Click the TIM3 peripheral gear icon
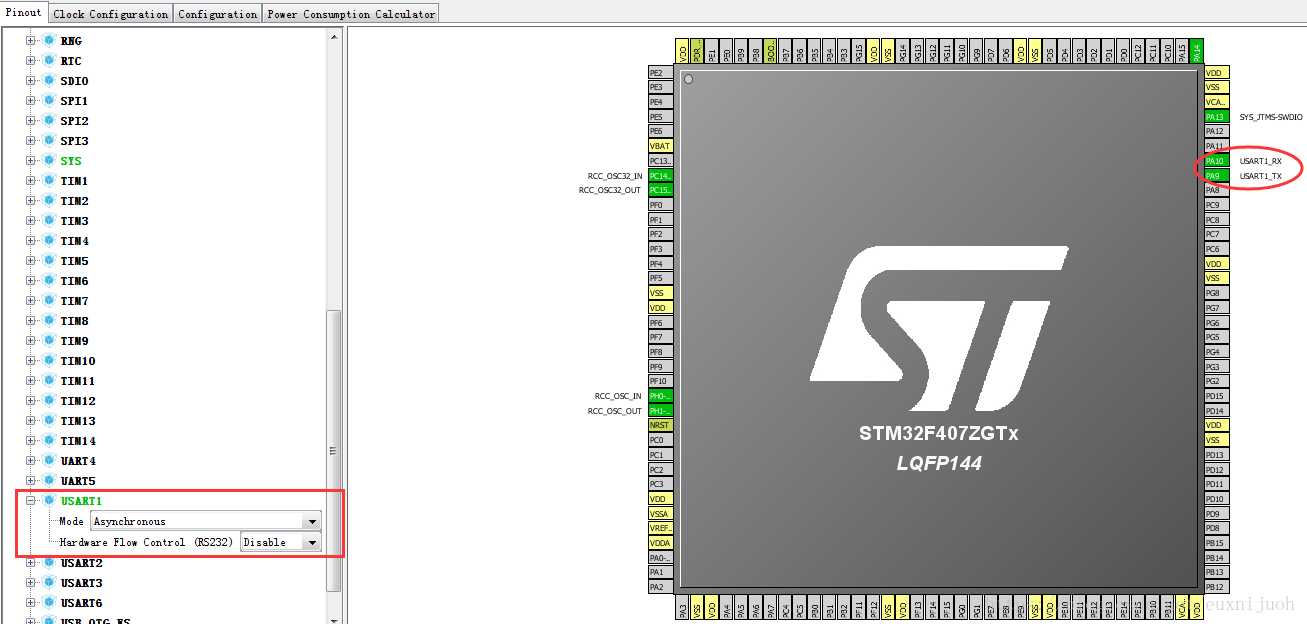Viewport: 1307px width, 624px height. click(48, 221)
